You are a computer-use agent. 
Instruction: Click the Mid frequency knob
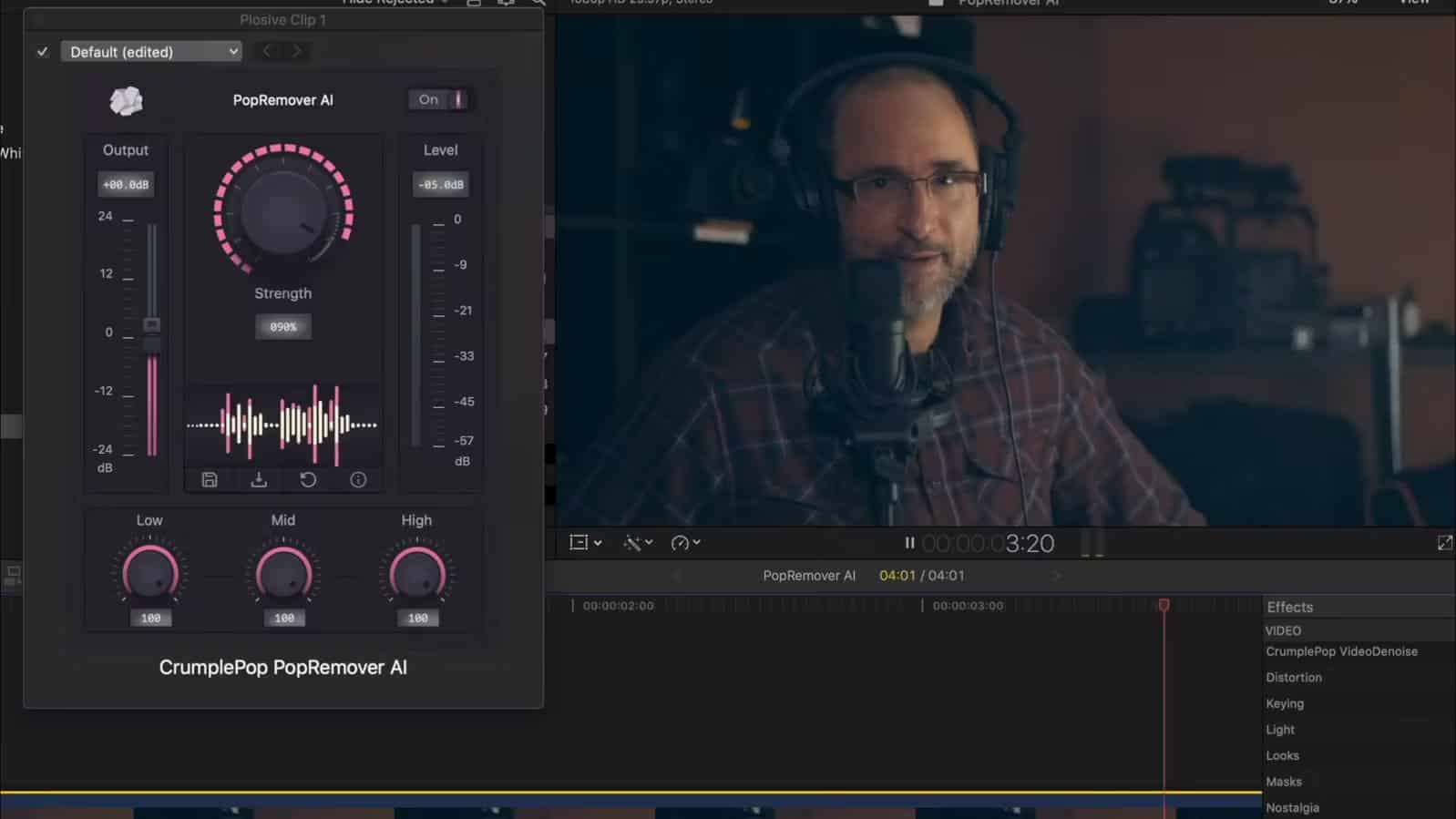[x=283, y=574]
